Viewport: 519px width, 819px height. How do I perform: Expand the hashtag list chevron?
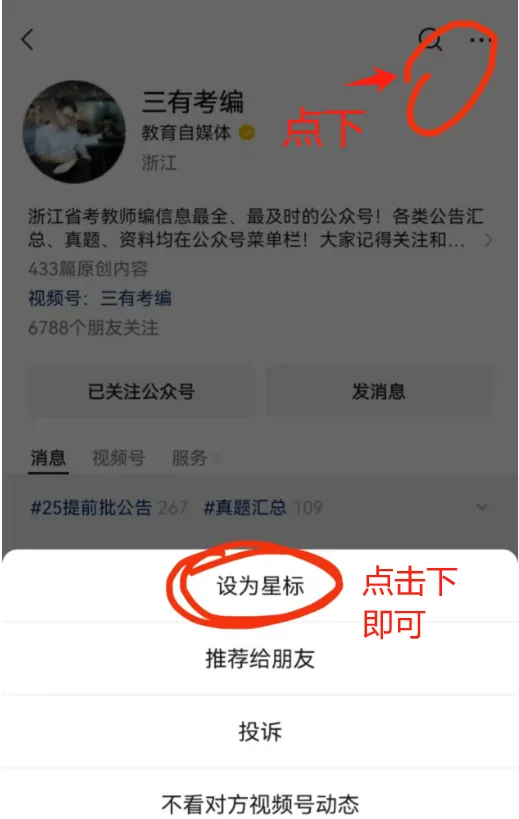481,507
